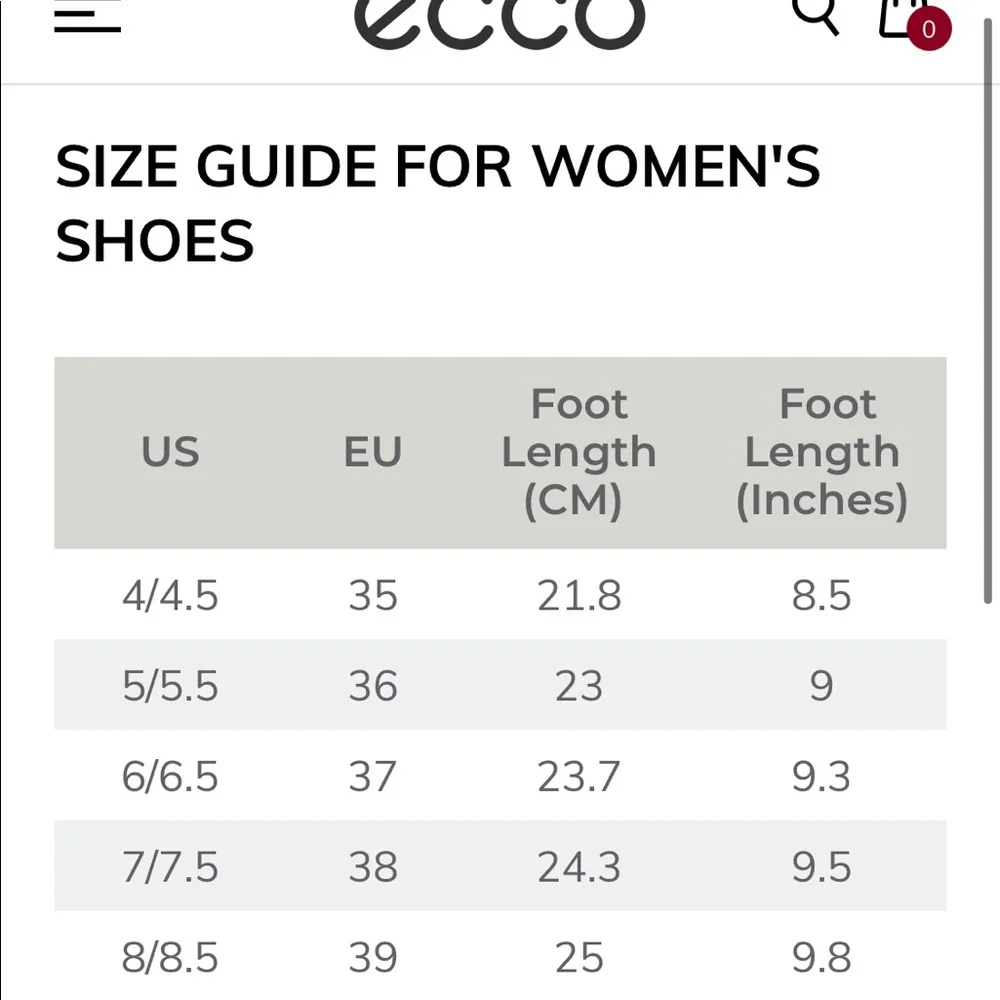Click the US size 4/4.5 cell
Viewport: 1000px width, 1000px height.
point(170,595)
